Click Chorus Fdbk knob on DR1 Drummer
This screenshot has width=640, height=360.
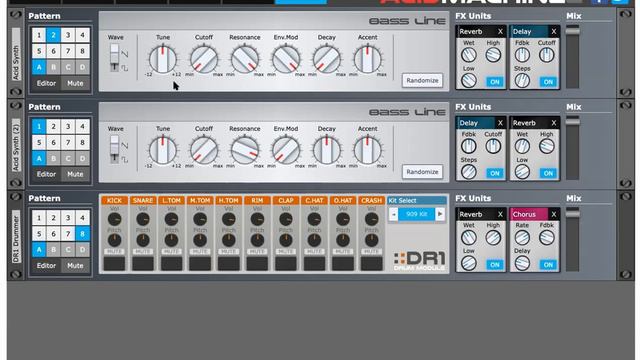(547, 238)
